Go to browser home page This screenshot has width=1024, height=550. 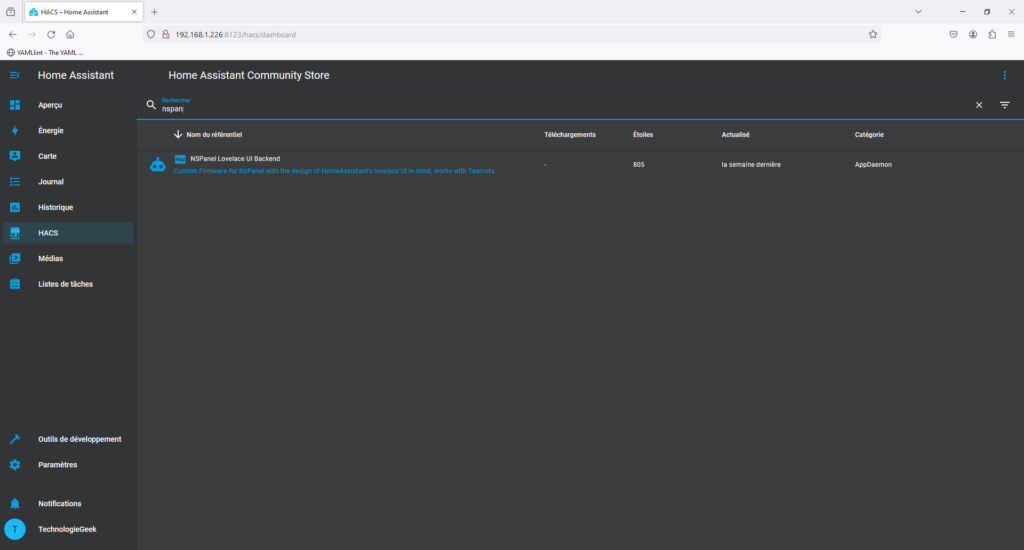[x=70, y=35]
